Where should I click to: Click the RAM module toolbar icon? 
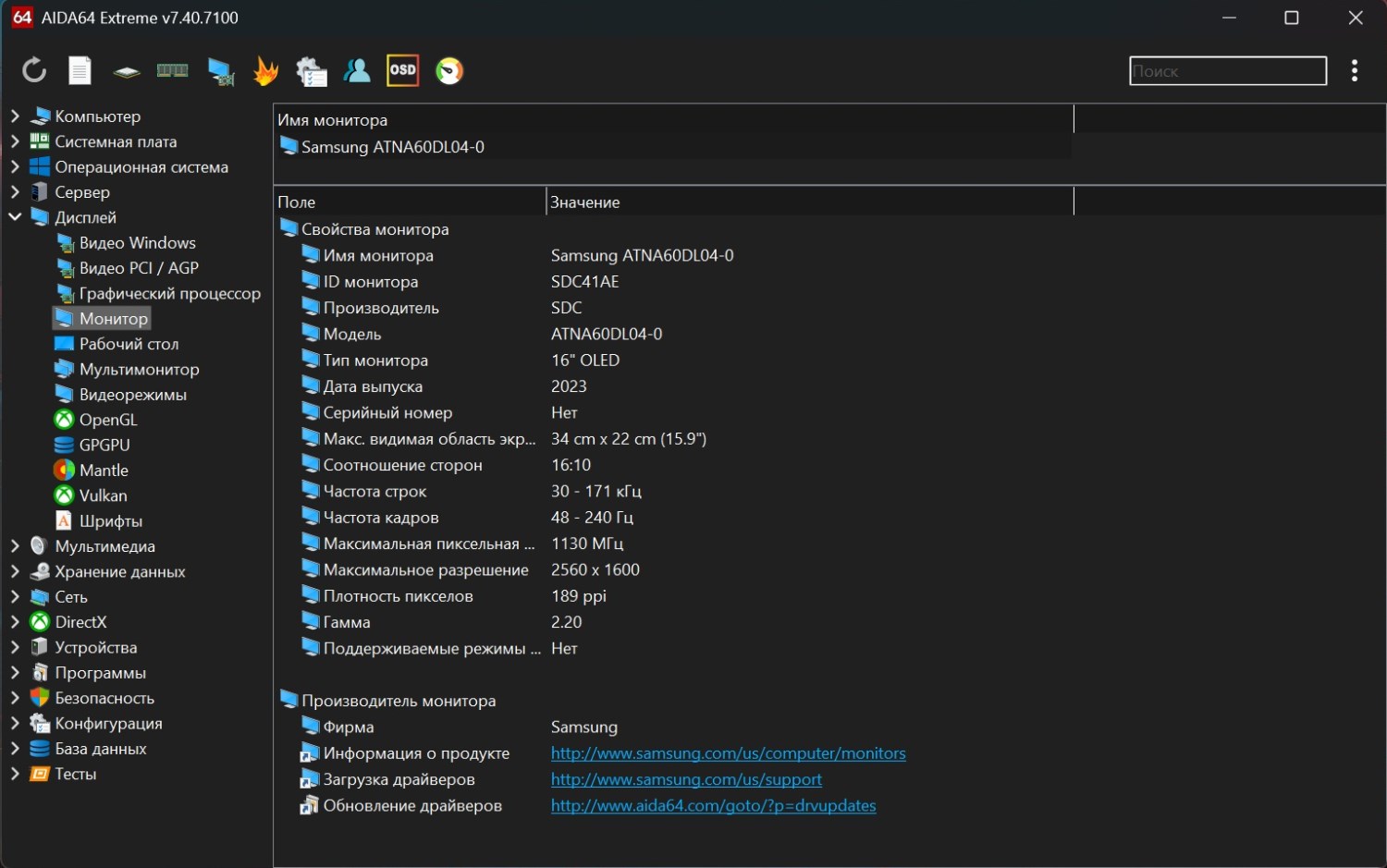click(x=173, y=70)
